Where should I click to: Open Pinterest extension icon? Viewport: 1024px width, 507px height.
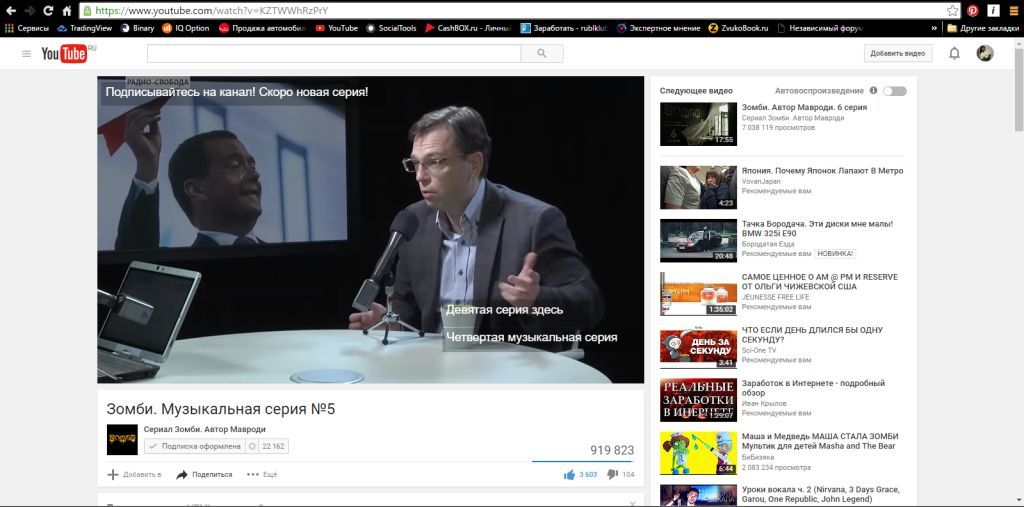(973, 10)
